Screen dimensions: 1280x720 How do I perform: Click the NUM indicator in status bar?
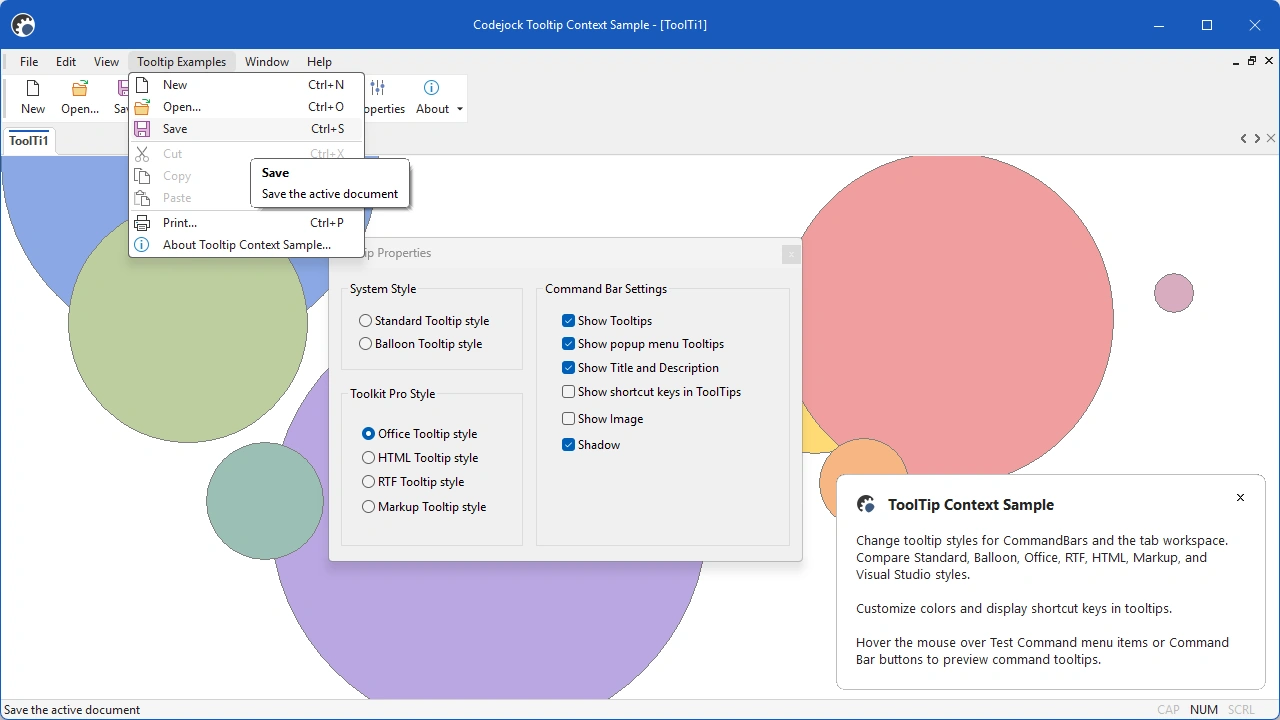click(x=1204, y=710)
